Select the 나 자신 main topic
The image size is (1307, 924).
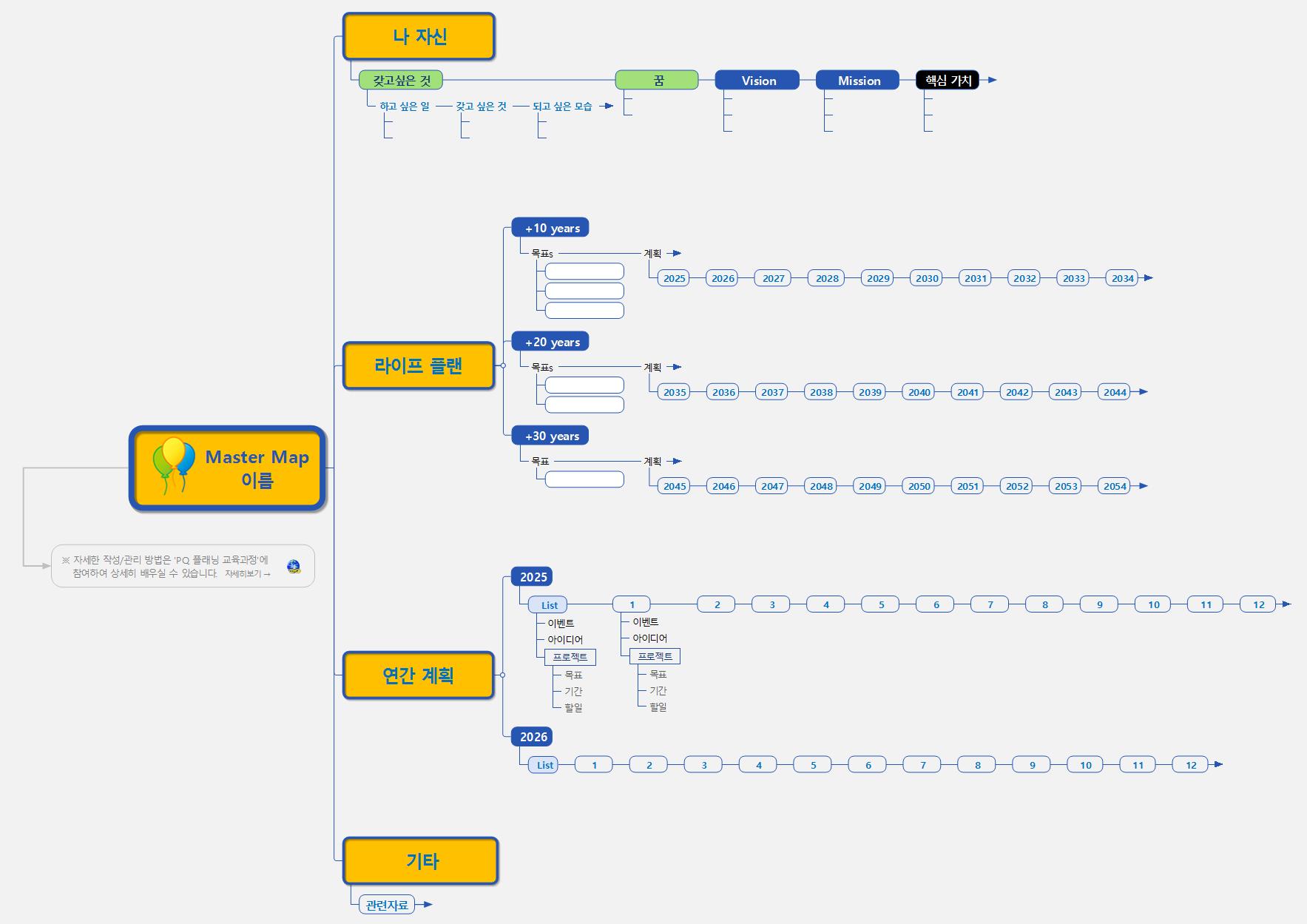419,36
